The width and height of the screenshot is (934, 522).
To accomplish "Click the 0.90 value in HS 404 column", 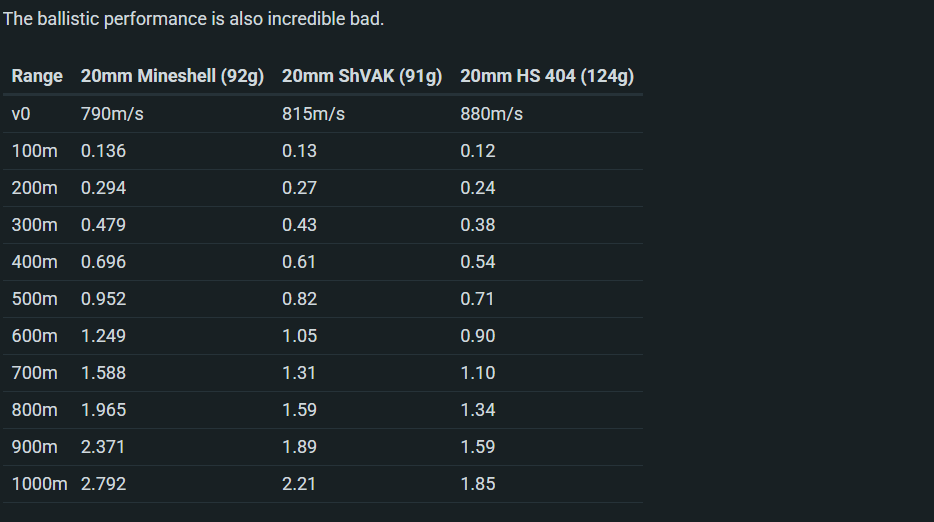I will [x=477, y=336].
